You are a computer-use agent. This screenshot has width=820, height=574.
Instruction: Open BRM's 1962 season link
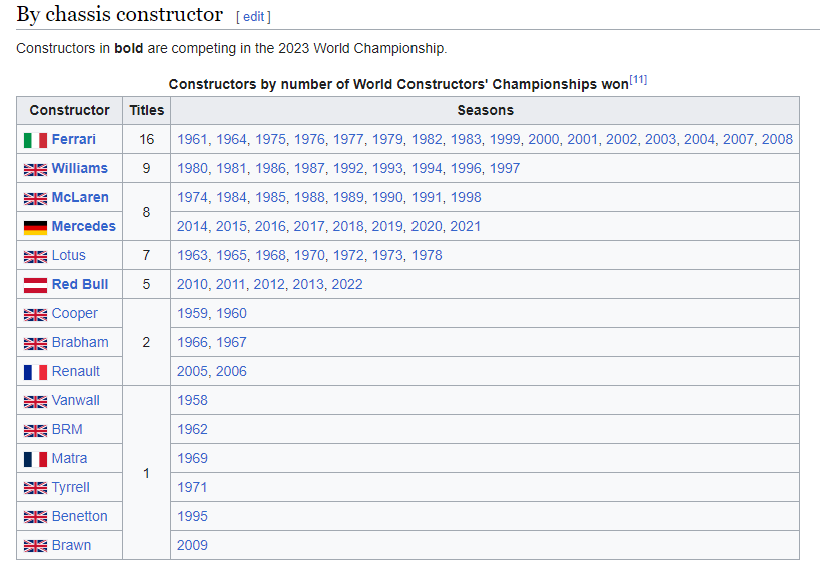tap(192, 430)
